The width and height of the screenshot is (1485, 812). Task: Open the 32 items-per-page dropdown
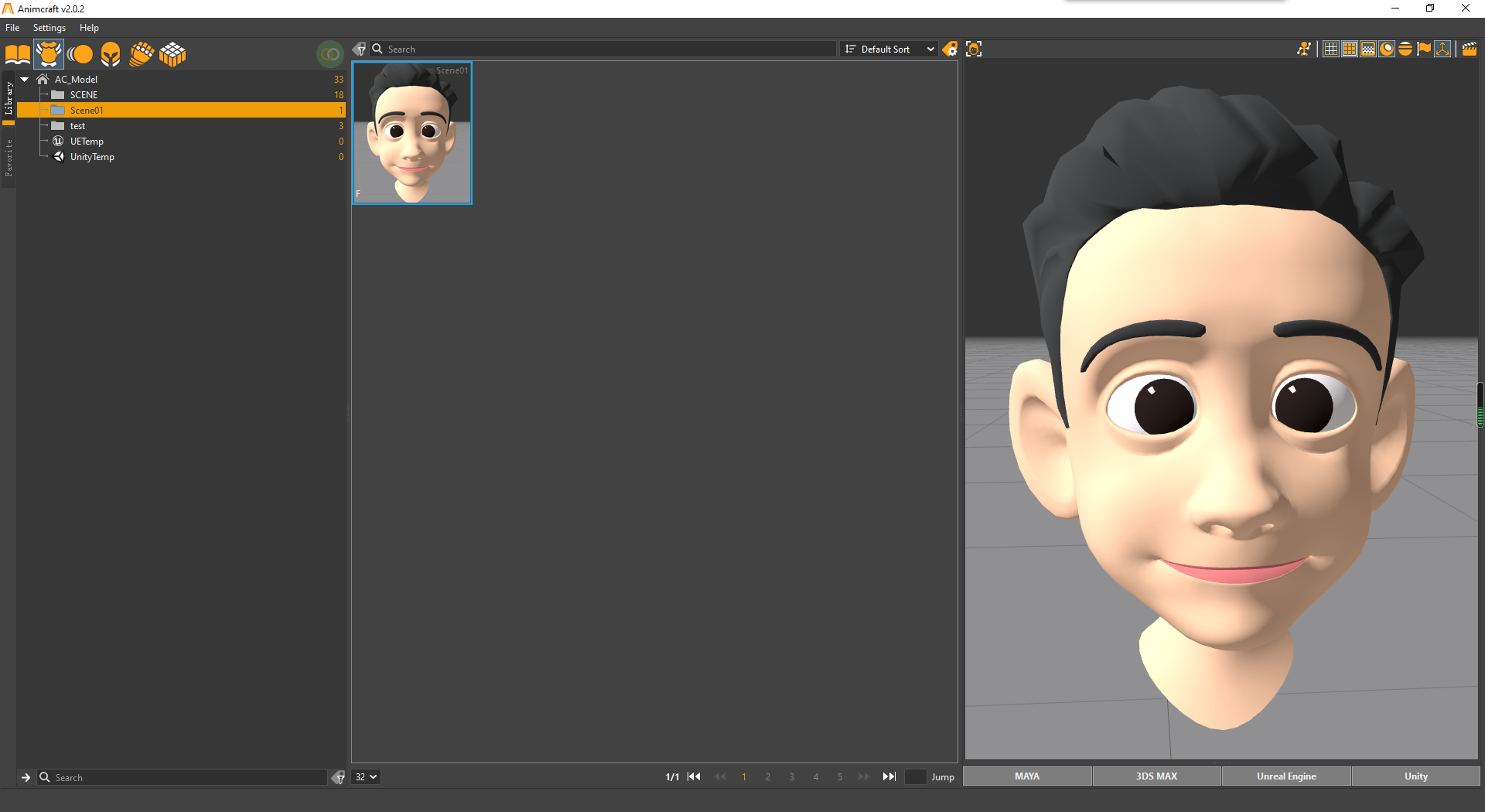click(366, 776)
